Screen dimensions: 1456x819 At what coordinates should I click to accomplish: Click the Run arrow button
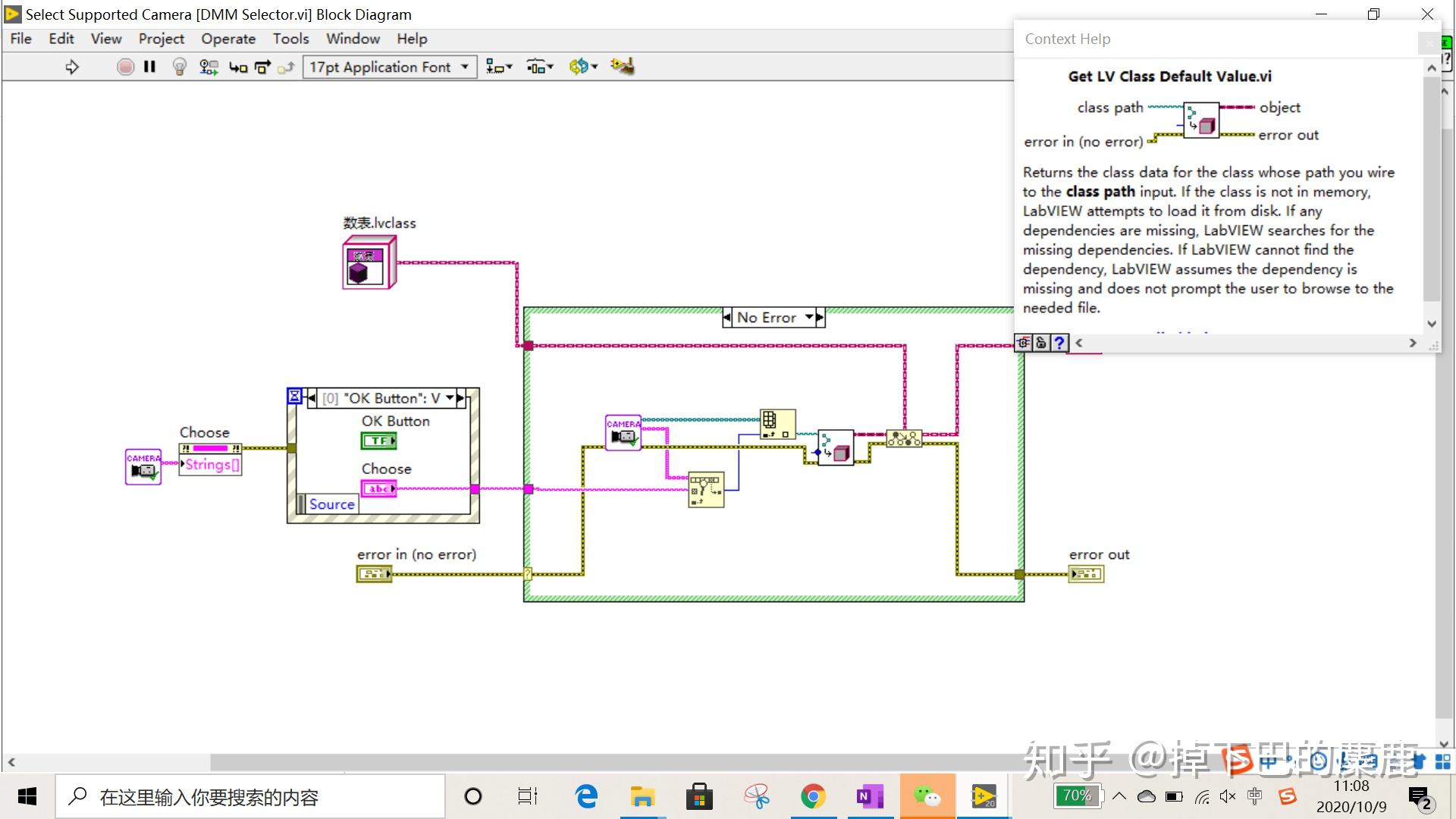[72, 67]
